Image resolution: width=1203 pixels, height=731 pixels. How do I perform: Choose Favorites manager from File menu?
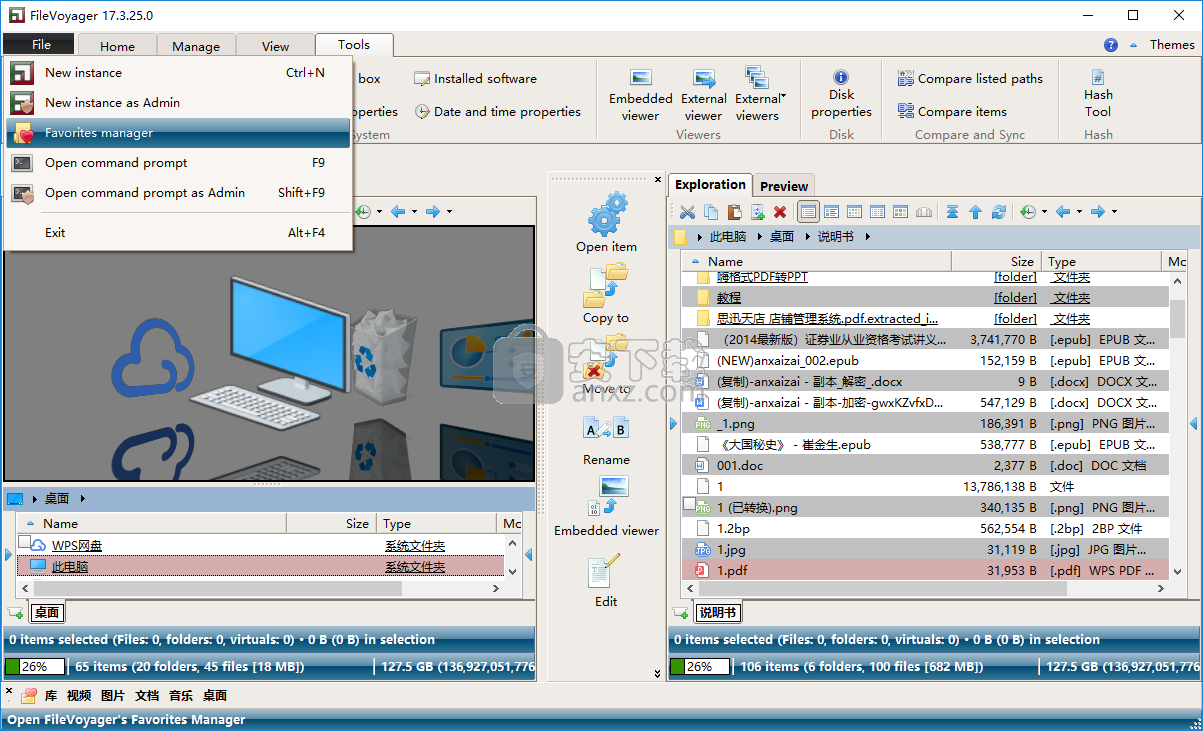coord(178,133)
